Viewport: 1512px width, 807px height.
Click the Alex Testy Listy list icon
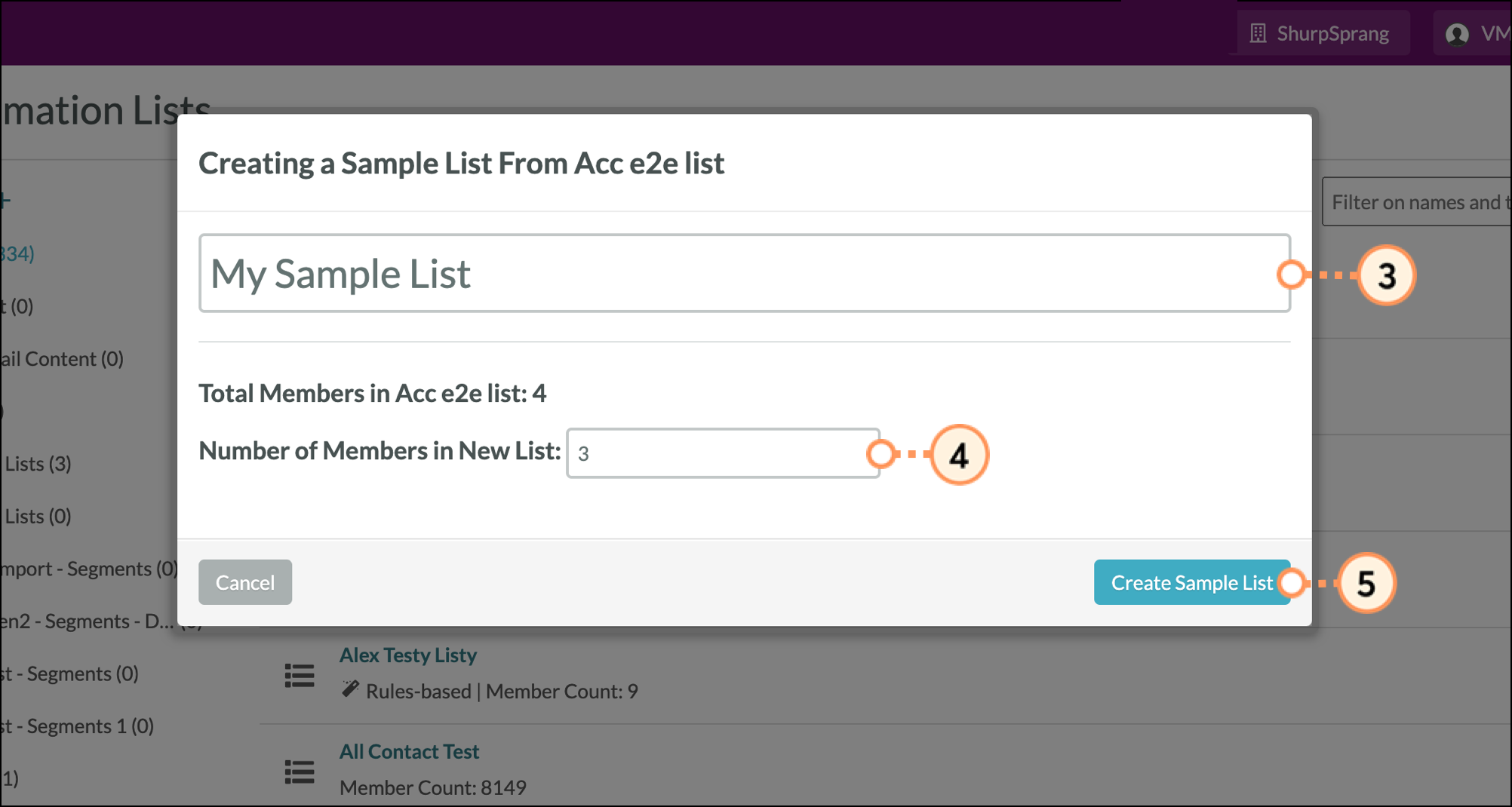[299, 675]
